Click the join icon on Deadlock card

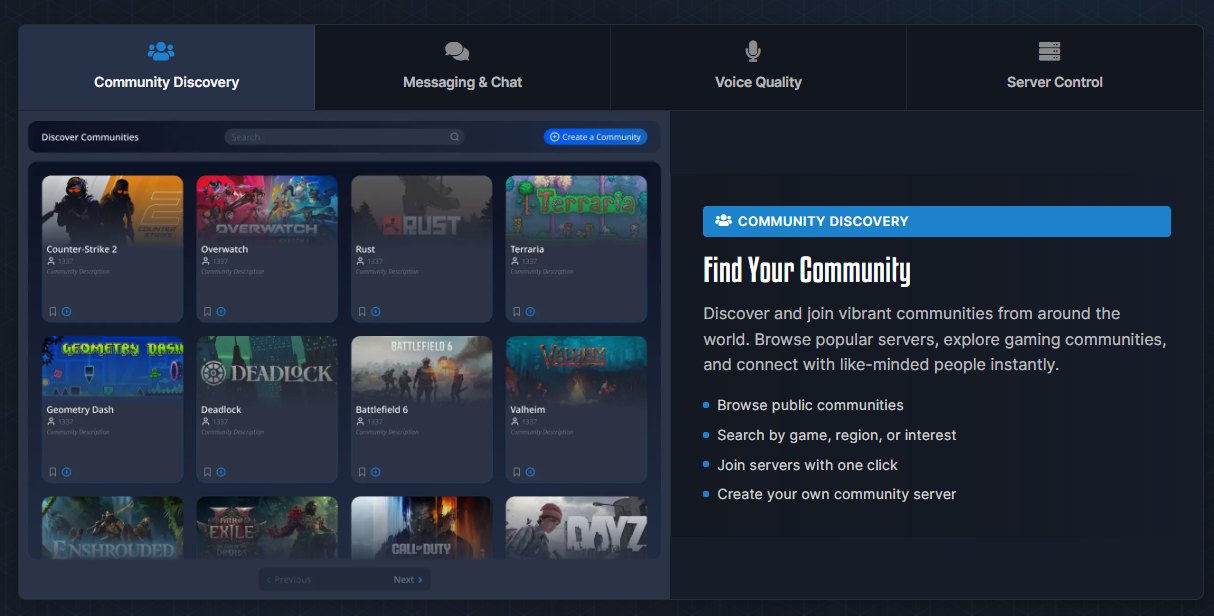[x=221, y=472]
